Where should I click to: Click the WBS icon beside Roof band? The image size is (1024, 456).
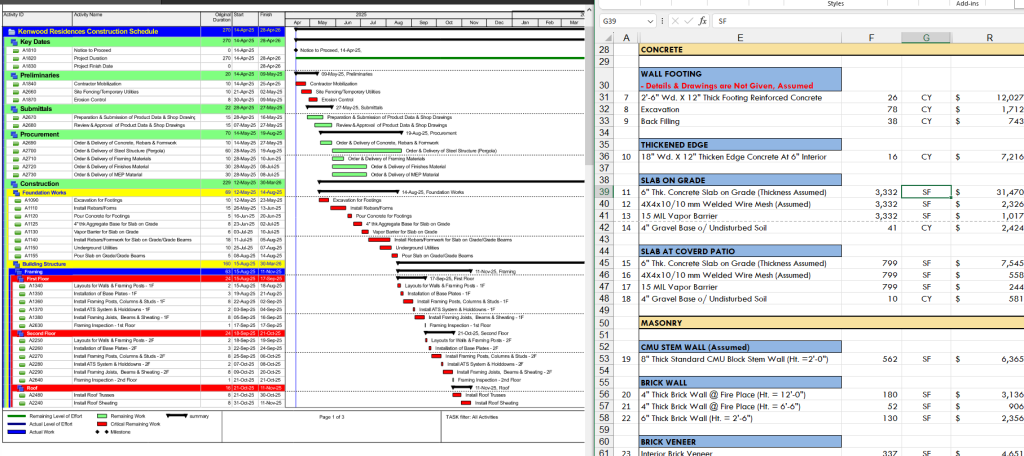pyautogui.click(x=22, y=388)
